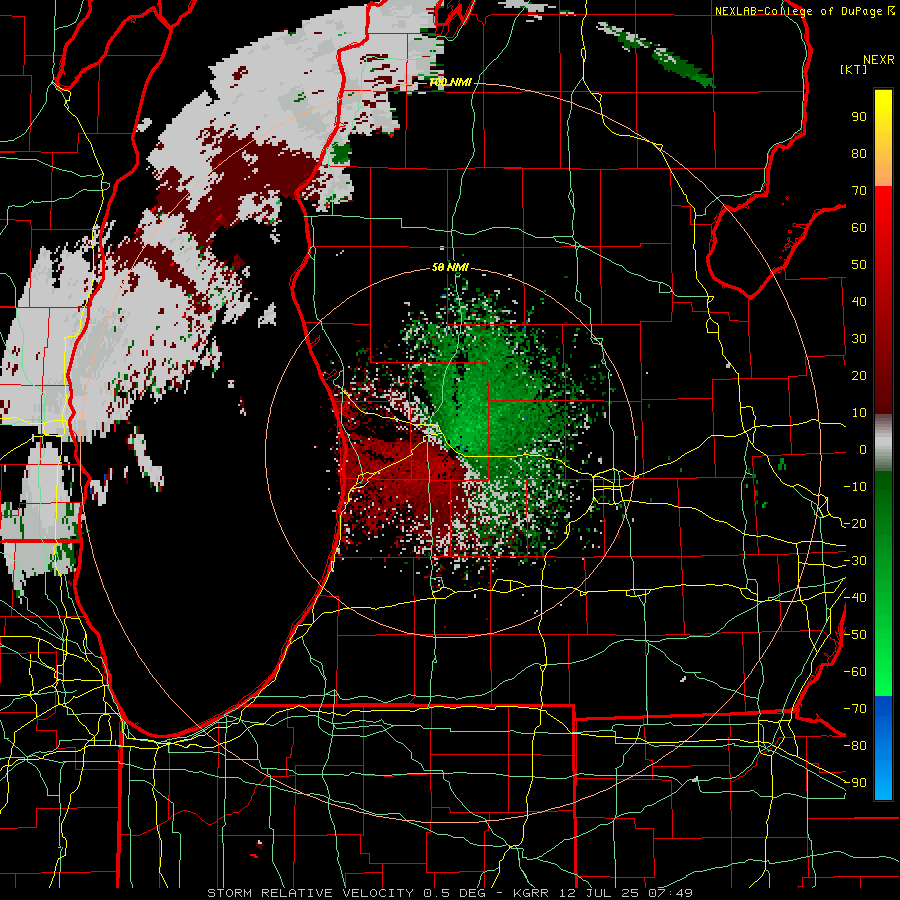The height and width of the screenshot is (900, 900).
Task: Click the positive 20 scale value
Action: click(x=859, y=376)
